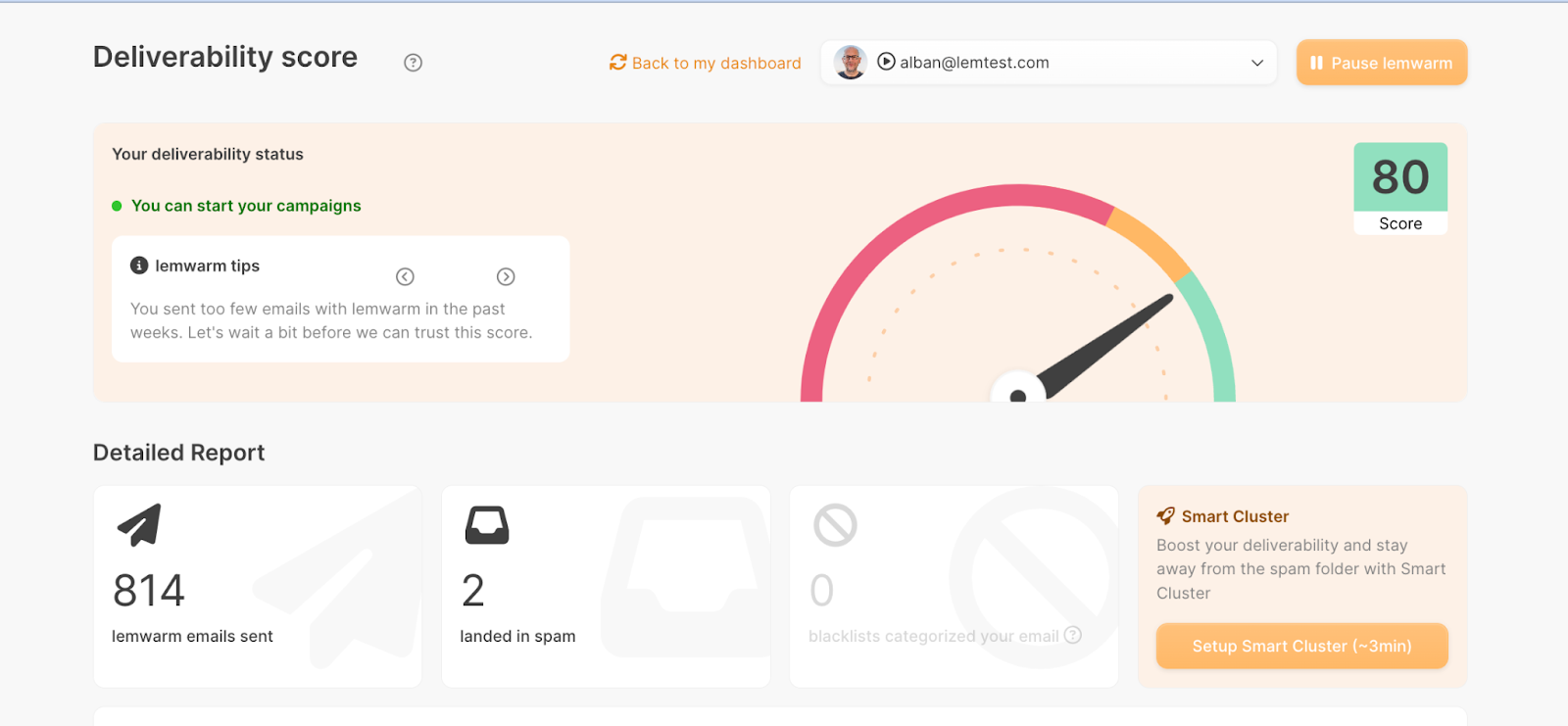Click Setup Smart Cluster button
Screen dimensions: 1568x726
click(x=1301, y=647)
